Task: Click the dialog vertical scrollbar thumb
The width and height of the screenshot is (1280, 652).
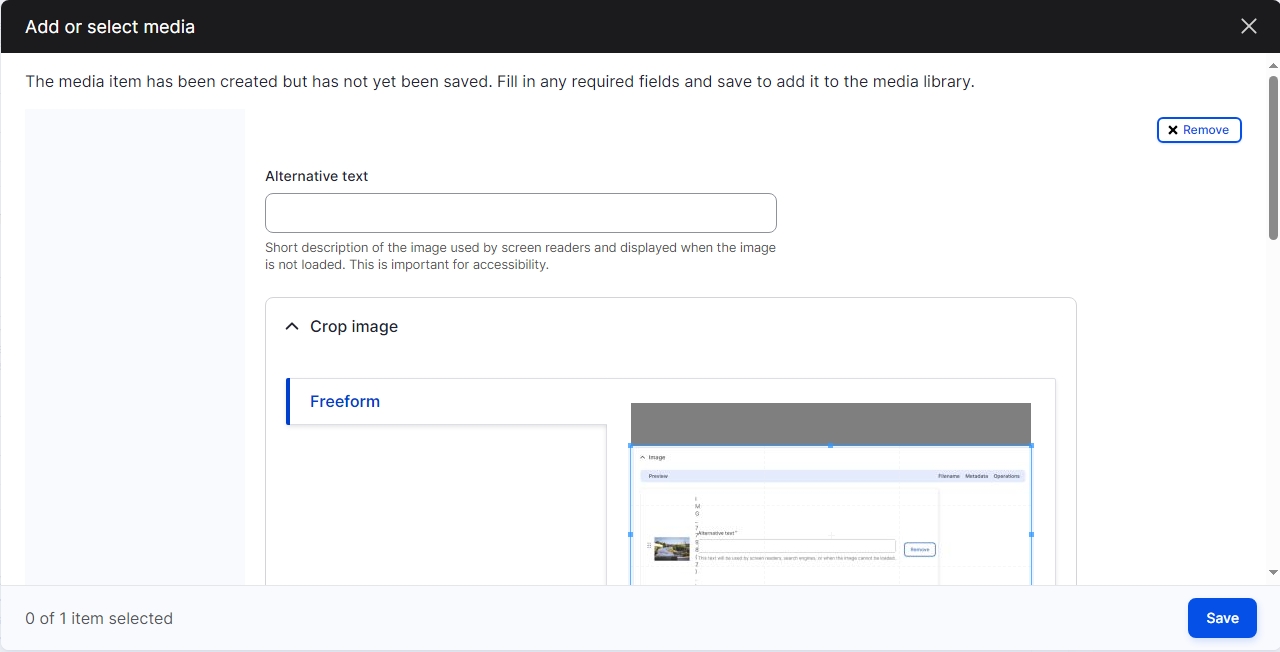Action: (x=1273, y=158)
